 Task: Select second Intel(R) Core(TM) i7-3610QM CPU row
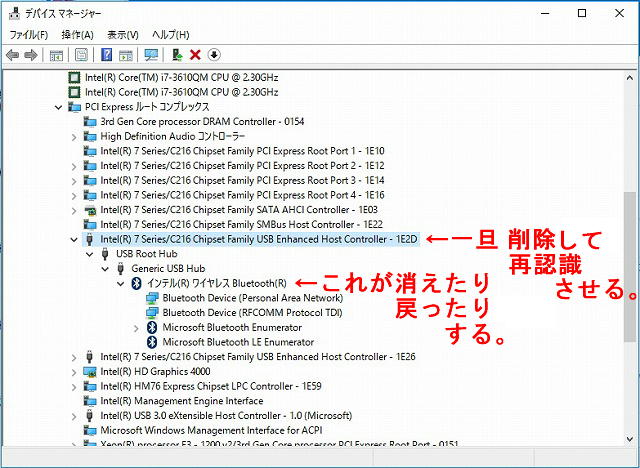[182, 92]
